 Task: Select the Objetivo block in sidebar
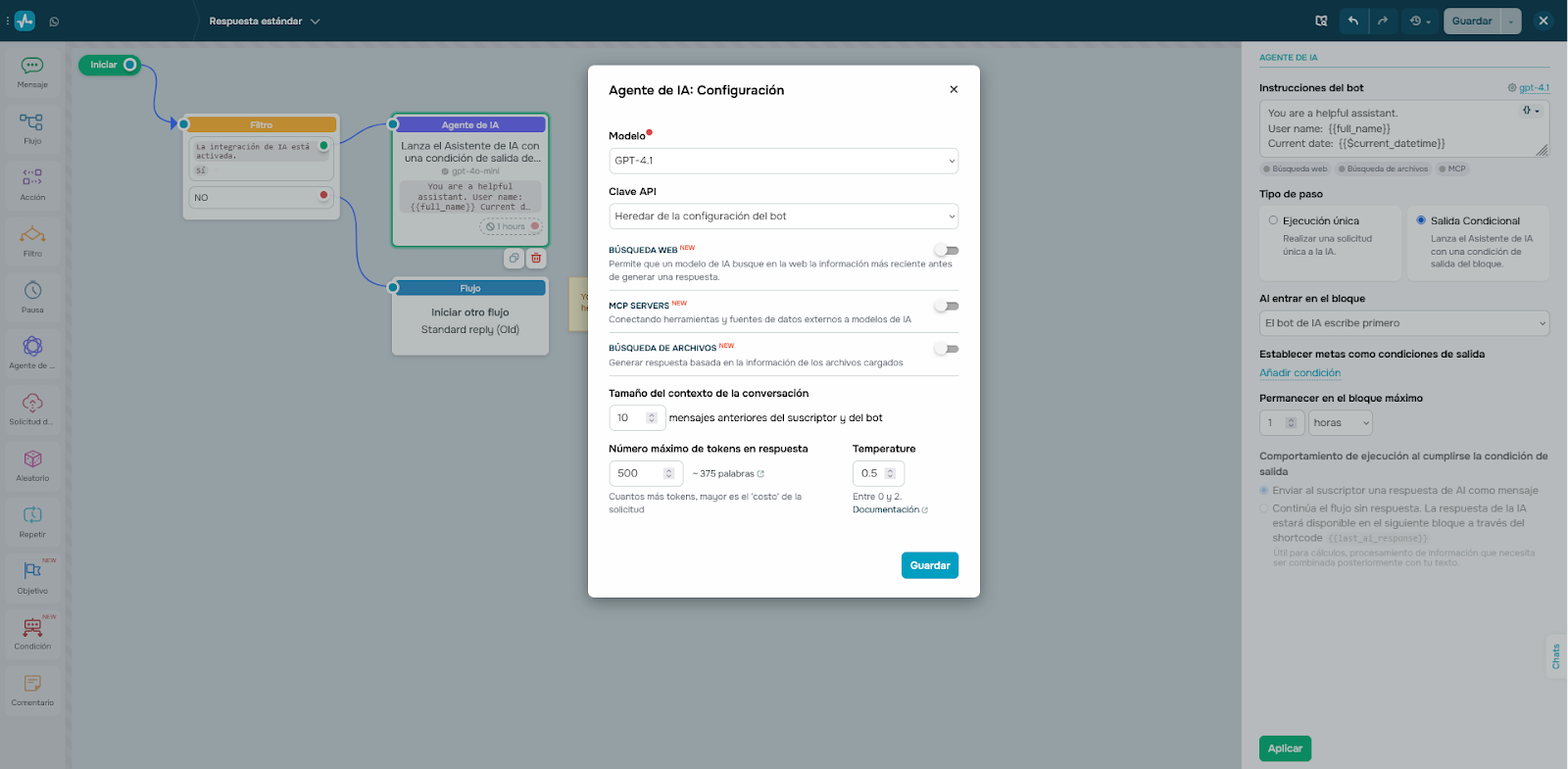(32, 577)
